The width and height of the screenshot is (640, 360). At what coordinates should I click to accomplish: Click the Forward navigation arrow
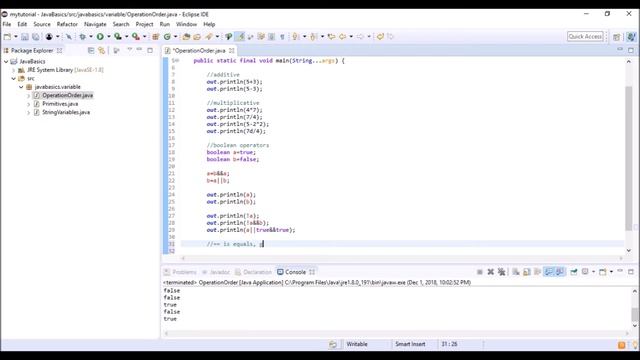pos(360,37)
